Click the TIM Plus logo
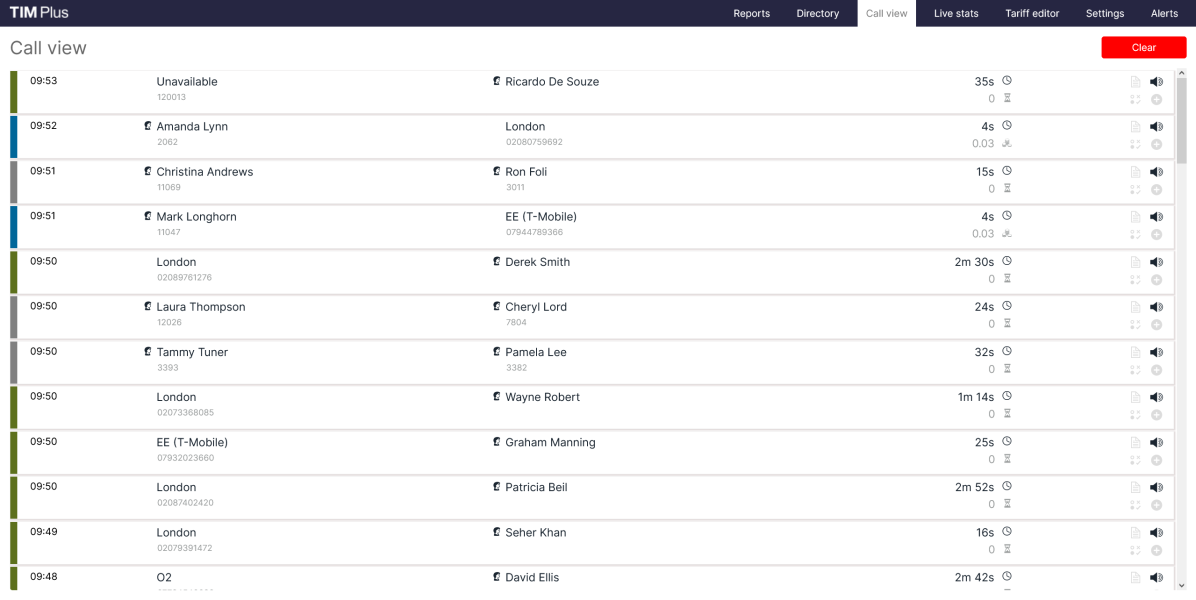 pyautogui.click(x=39, y=12)
